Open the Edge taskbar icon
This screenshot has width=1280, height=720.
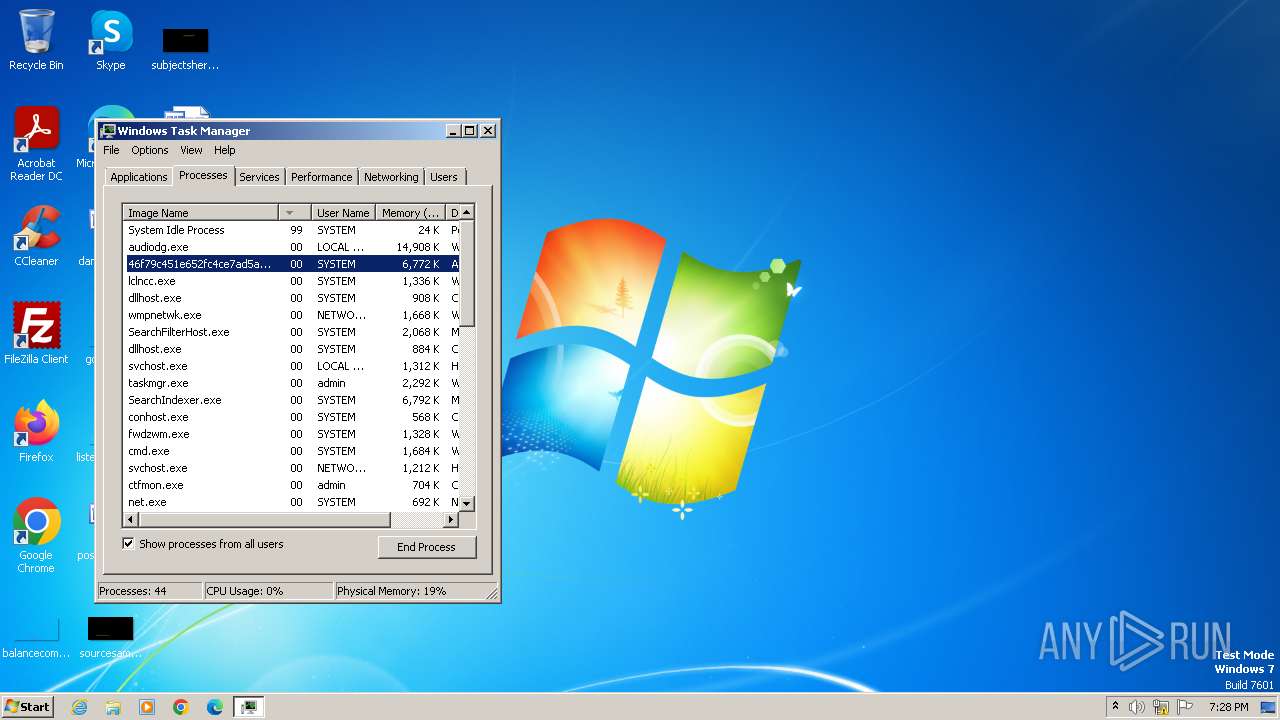click(215, 707)
